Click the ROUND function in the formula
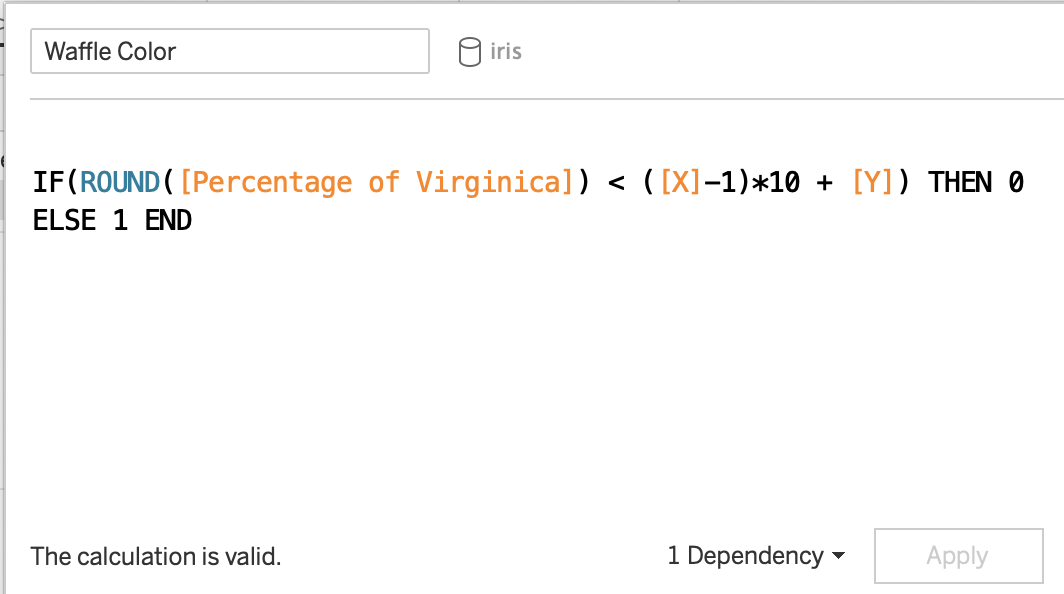 [120, 182]
